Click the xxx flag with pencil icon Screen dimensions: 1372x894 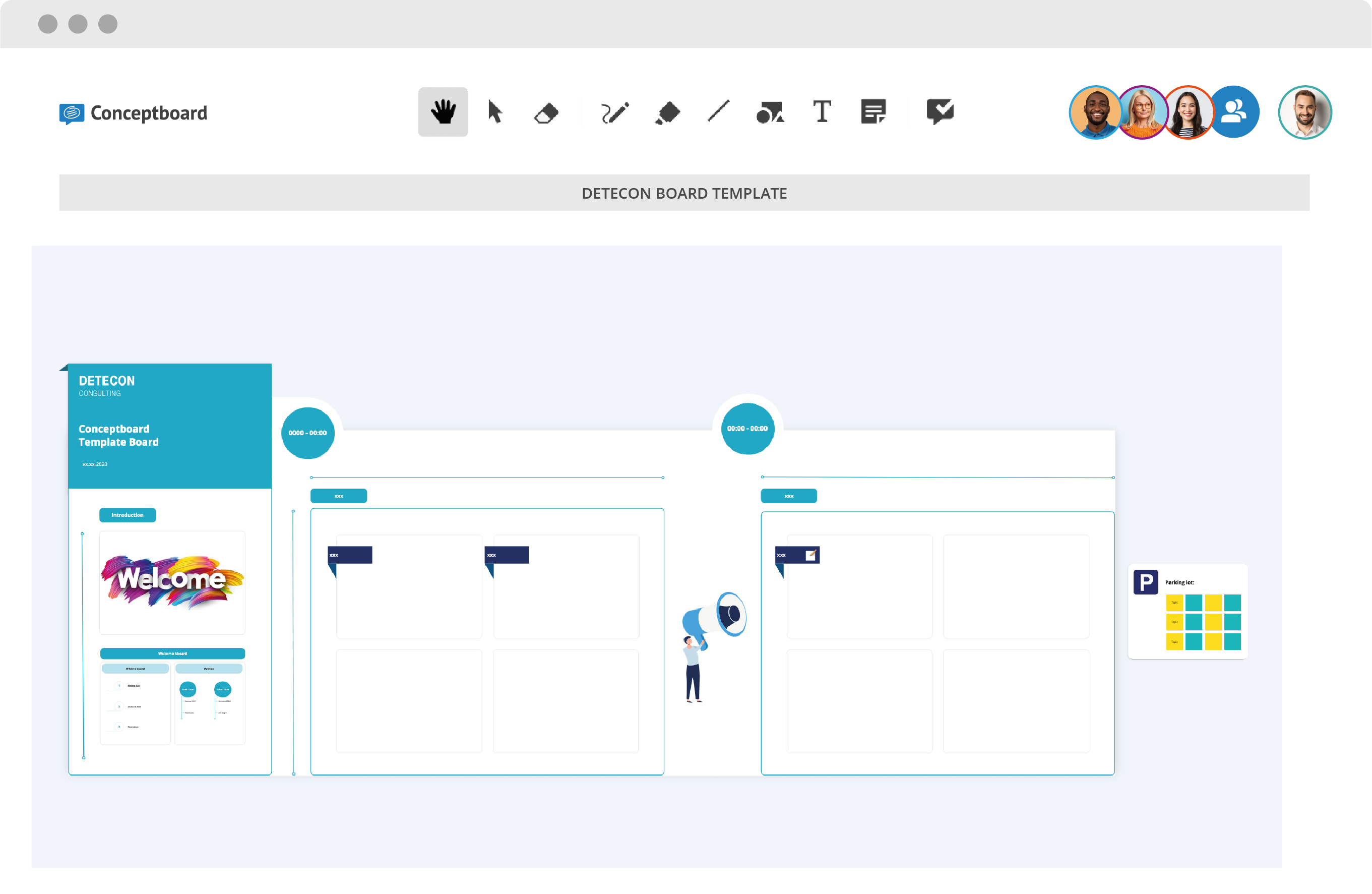tap(797, 555)
